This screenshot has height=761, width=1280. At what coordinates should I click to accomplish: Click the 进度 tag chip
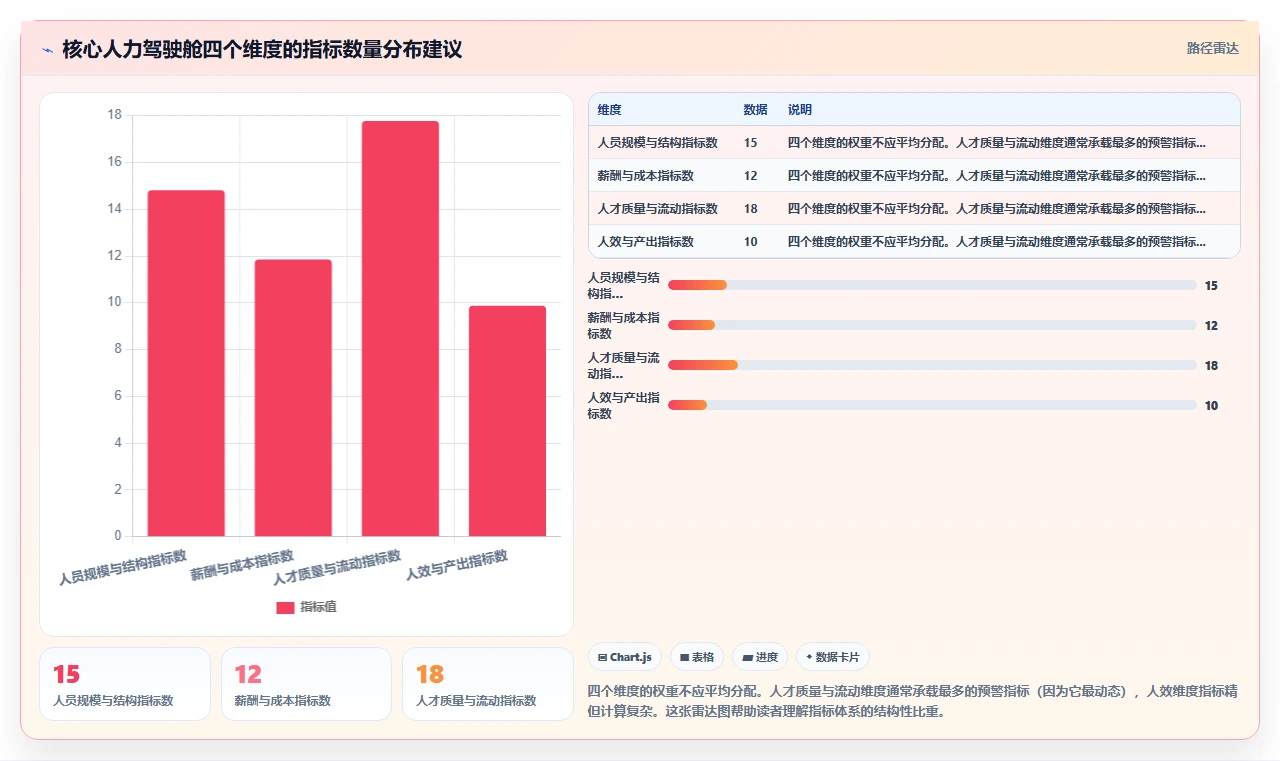tap(760, 657)
